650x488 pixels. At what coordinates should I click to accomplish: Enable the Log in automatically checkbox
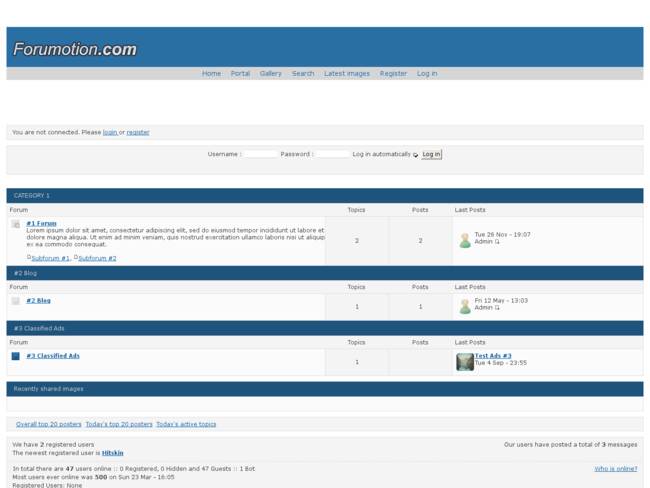pos(416,155)
